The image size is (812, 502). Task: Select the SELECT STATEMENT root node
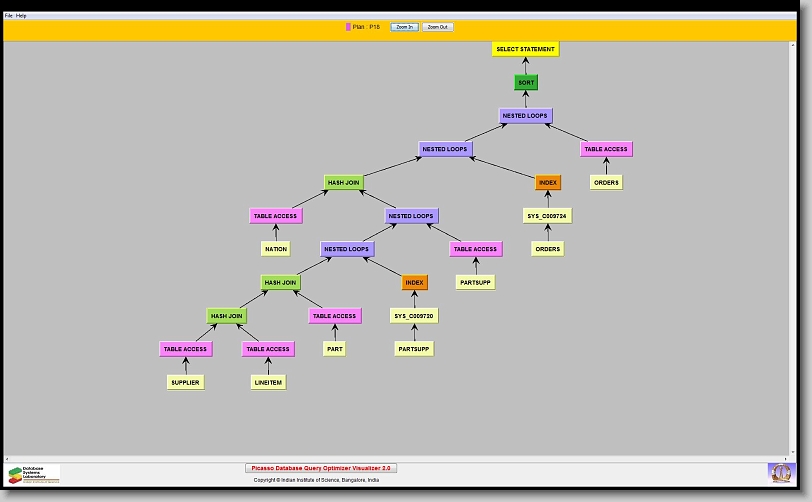coord(525,49)
